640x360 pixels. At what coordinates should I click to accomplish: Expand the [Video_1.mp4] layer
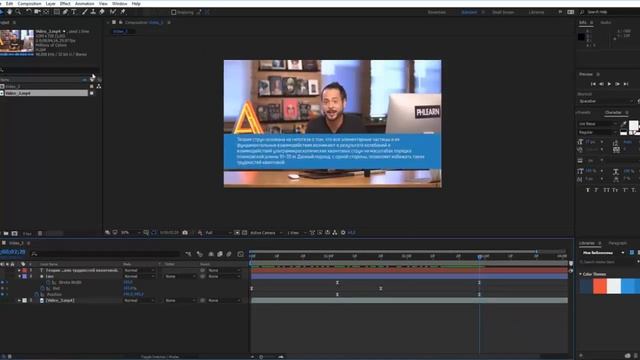(19, 300)
